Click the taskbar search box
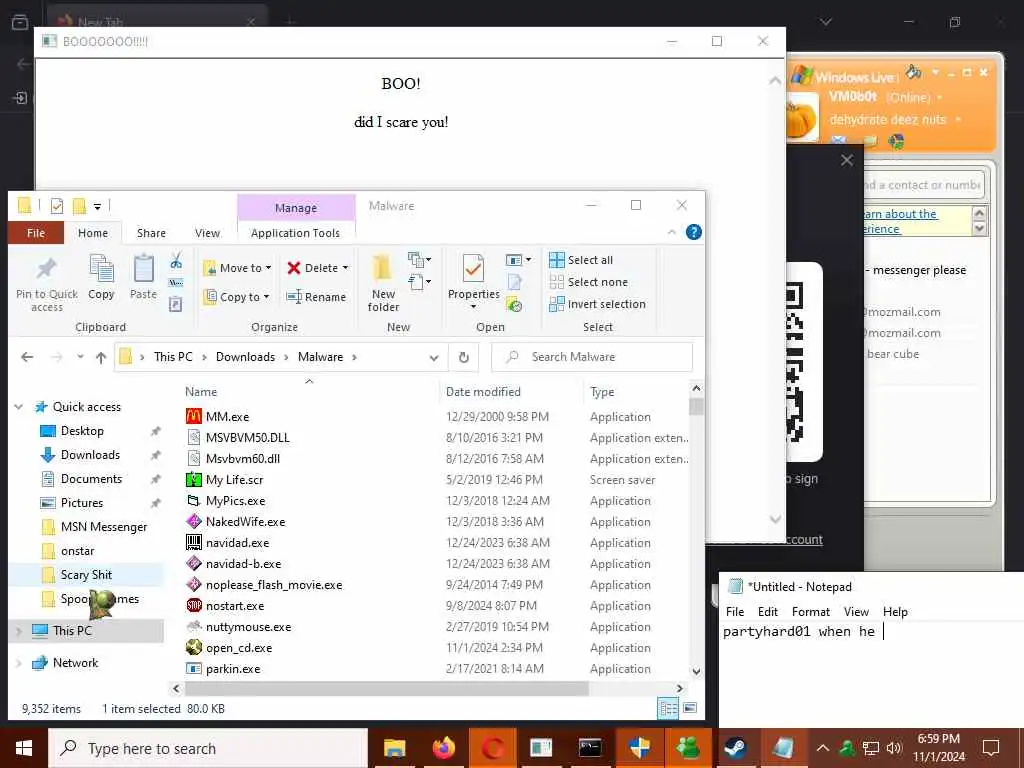 [x=208, y=748]
